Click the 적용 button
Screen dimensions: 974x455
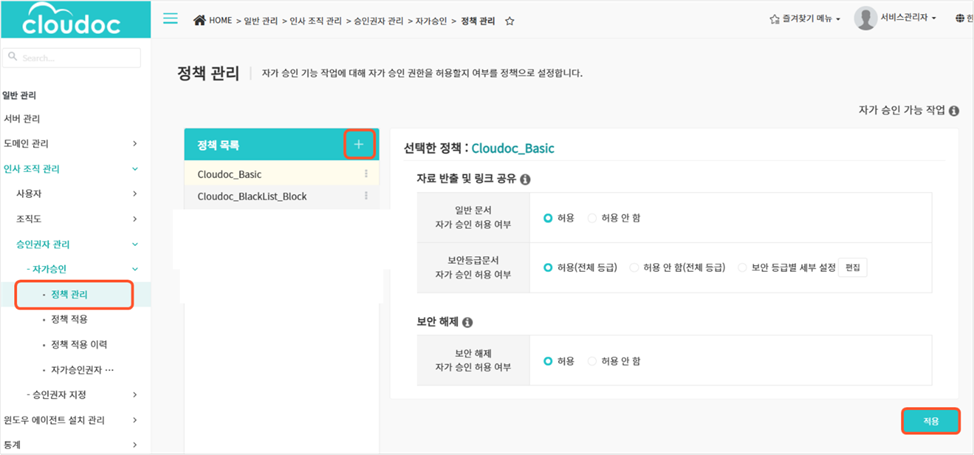[931, 422]
